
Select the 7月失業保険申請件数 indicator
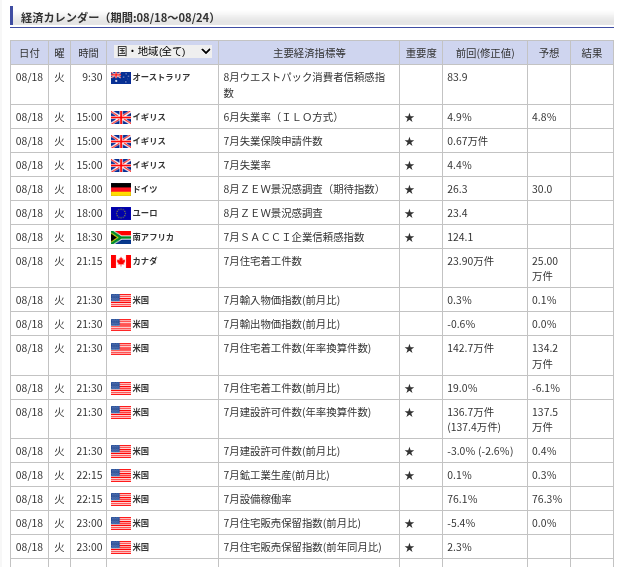pos(273,141)
